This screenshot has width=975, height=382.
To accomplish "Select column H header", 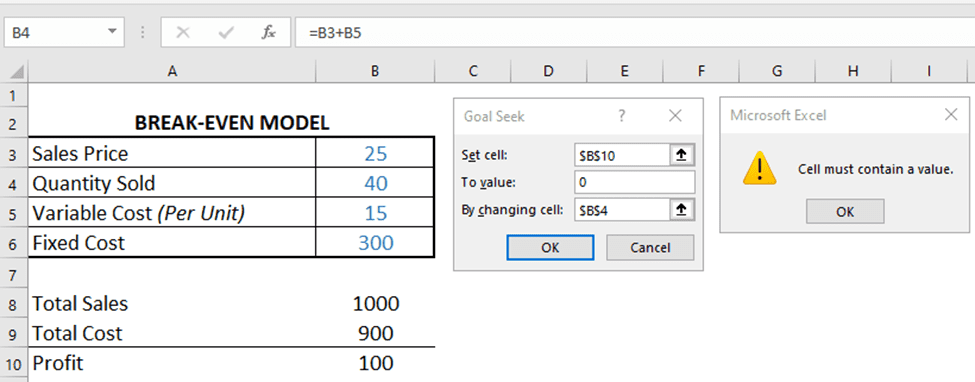I will (x=853, y=72).
